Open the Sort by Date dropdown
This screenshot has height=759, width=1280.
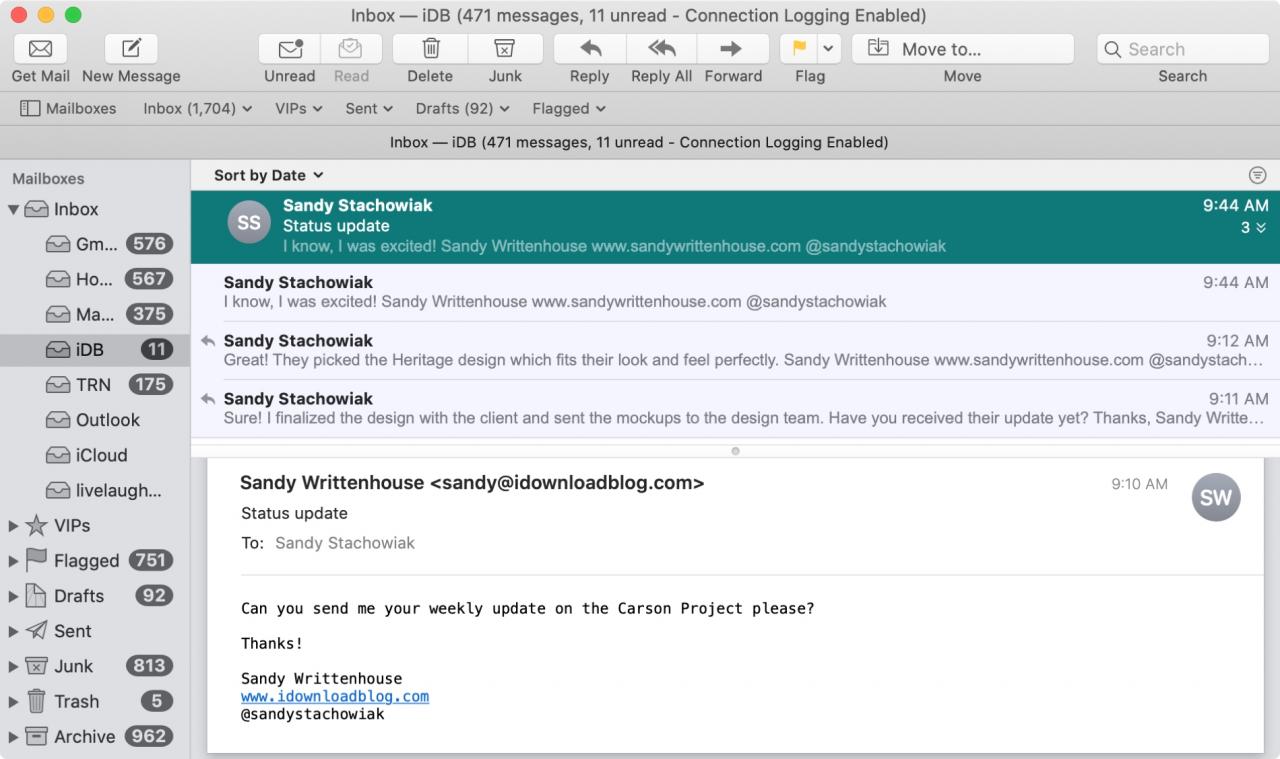(269, 175)
